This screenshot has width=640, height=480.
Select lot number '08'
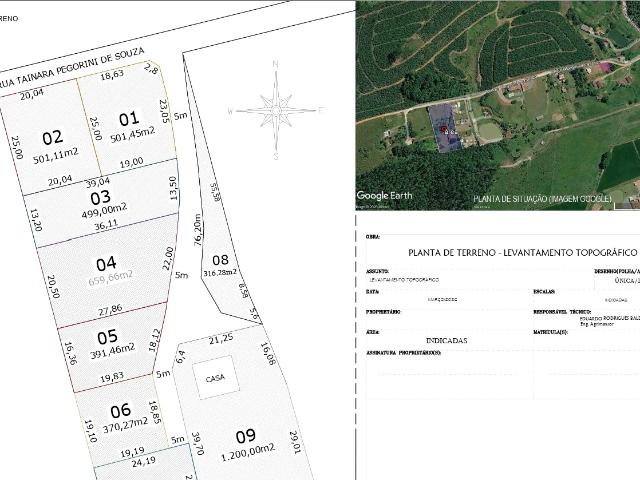[x=220, y=260]
